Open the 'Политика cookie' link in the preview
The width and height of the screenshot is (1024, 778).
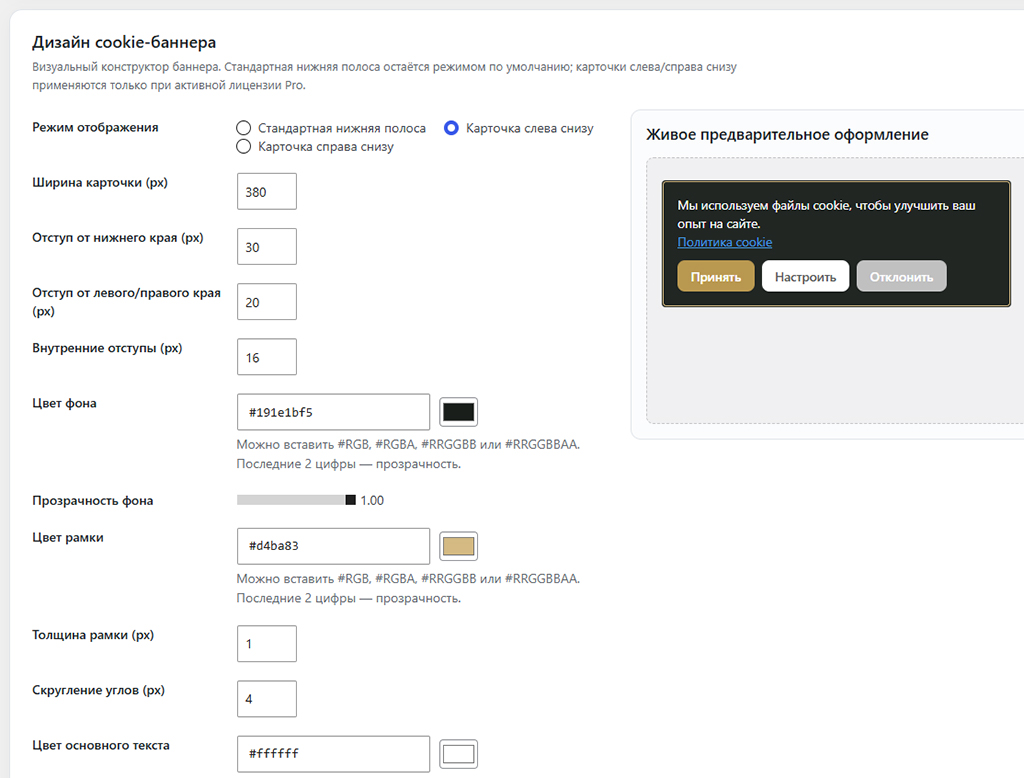(x=724, y=242)
